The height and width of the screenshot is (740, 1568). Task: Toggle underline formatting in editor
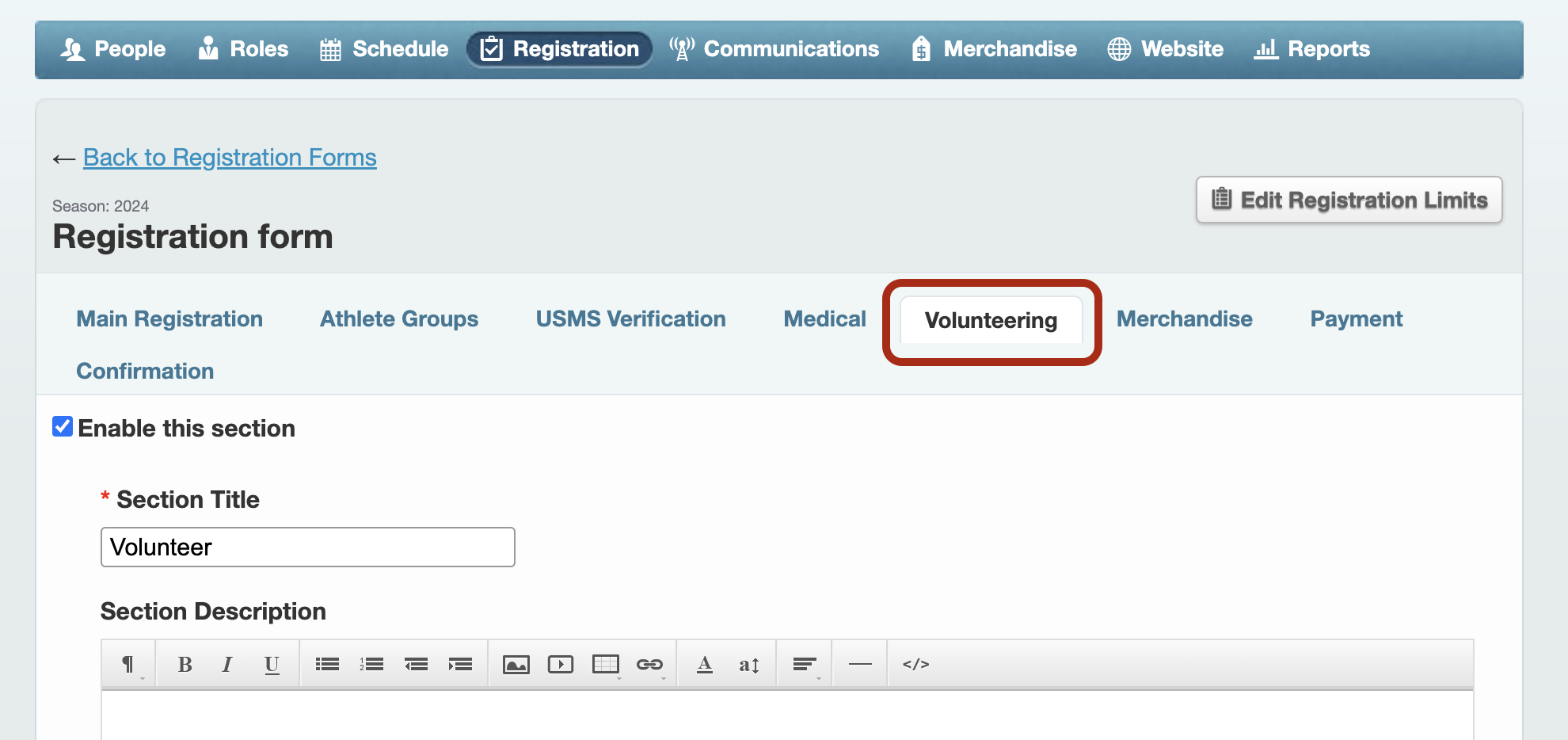[272, 664]
